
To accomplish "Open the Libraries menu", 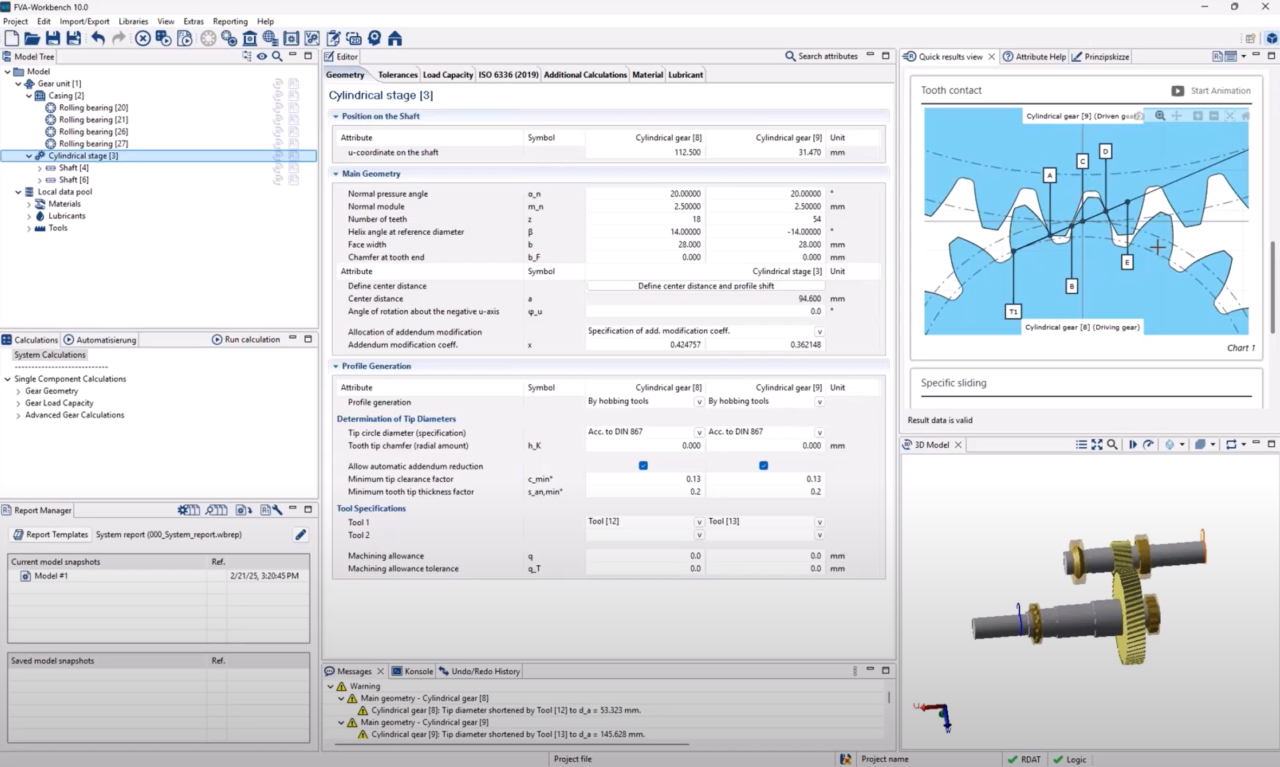I will point(133,21).
